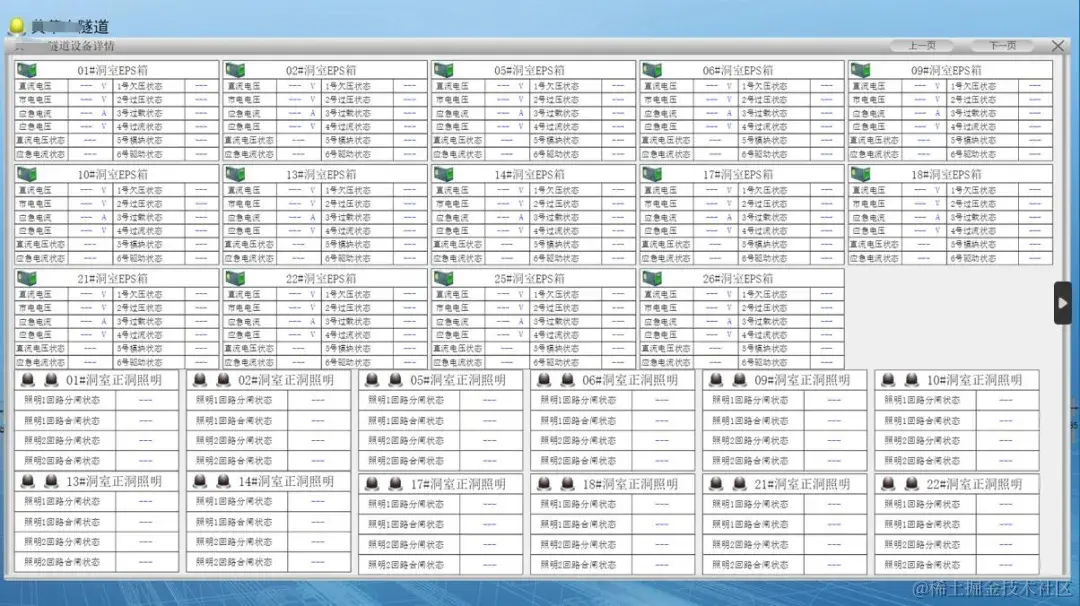Screen dimensions: 1080x606
Task: Go to previous page with 上一页
Action: [x=922, y=45]
